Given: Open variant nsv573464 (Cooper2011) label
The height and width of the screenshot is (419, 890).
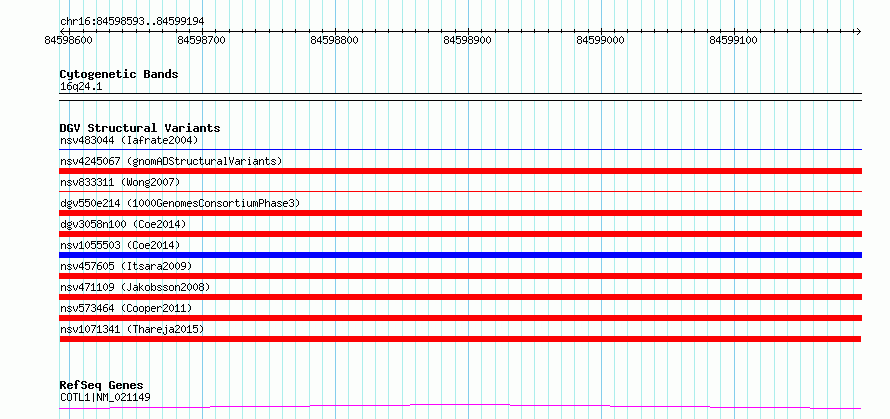Looking at the screenshot, I should point(126,308).
